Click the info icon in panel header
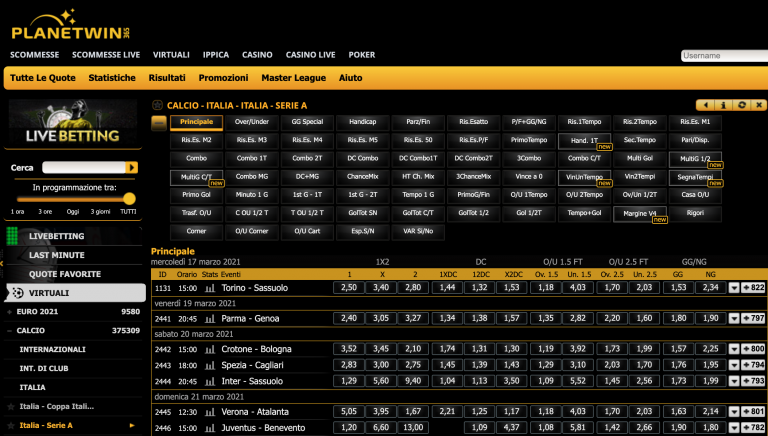Screen dimensions: 768x436 click(x=726, y=105)
